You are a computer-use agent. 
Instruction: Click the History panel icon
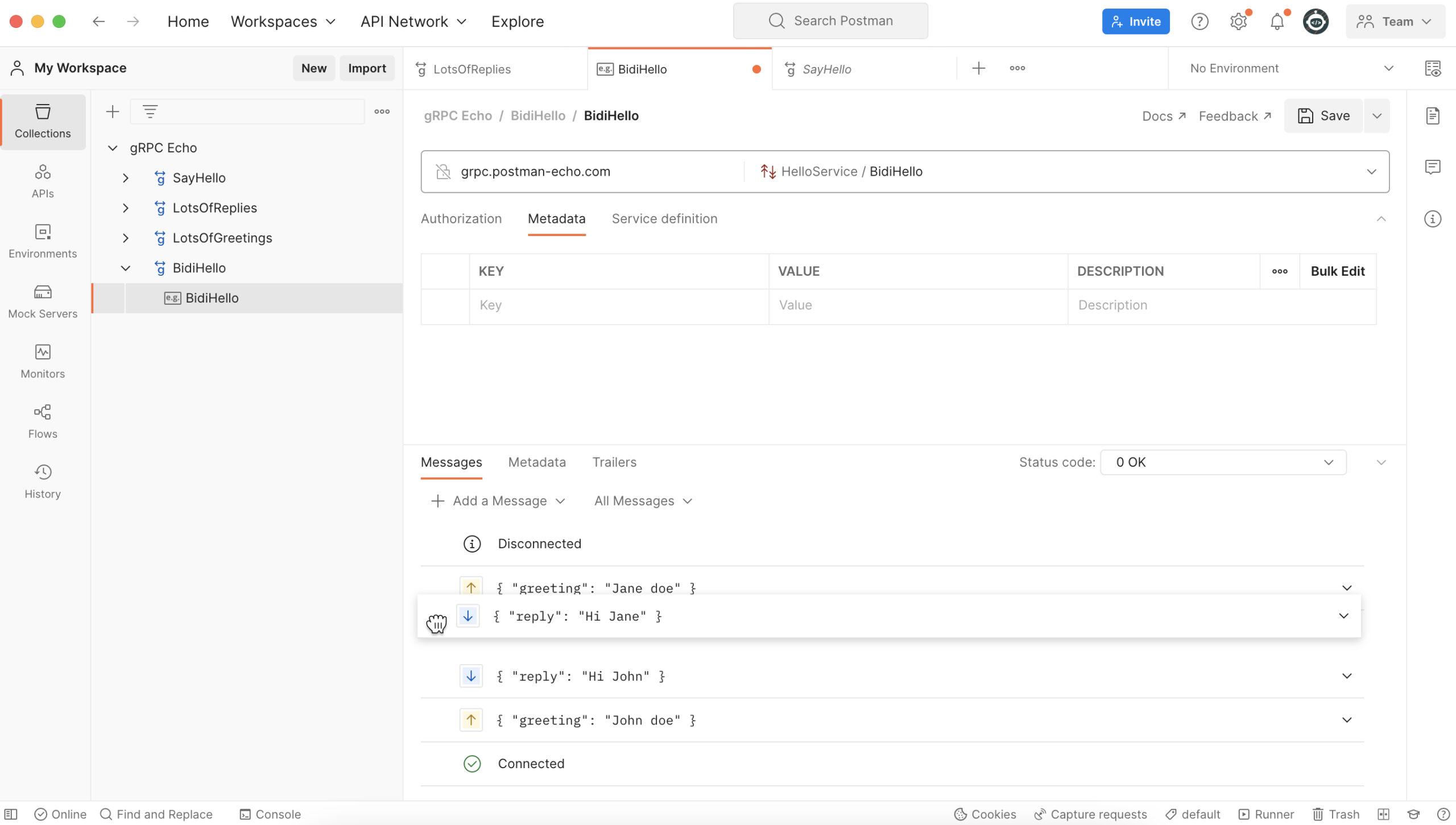click(42, 471)
